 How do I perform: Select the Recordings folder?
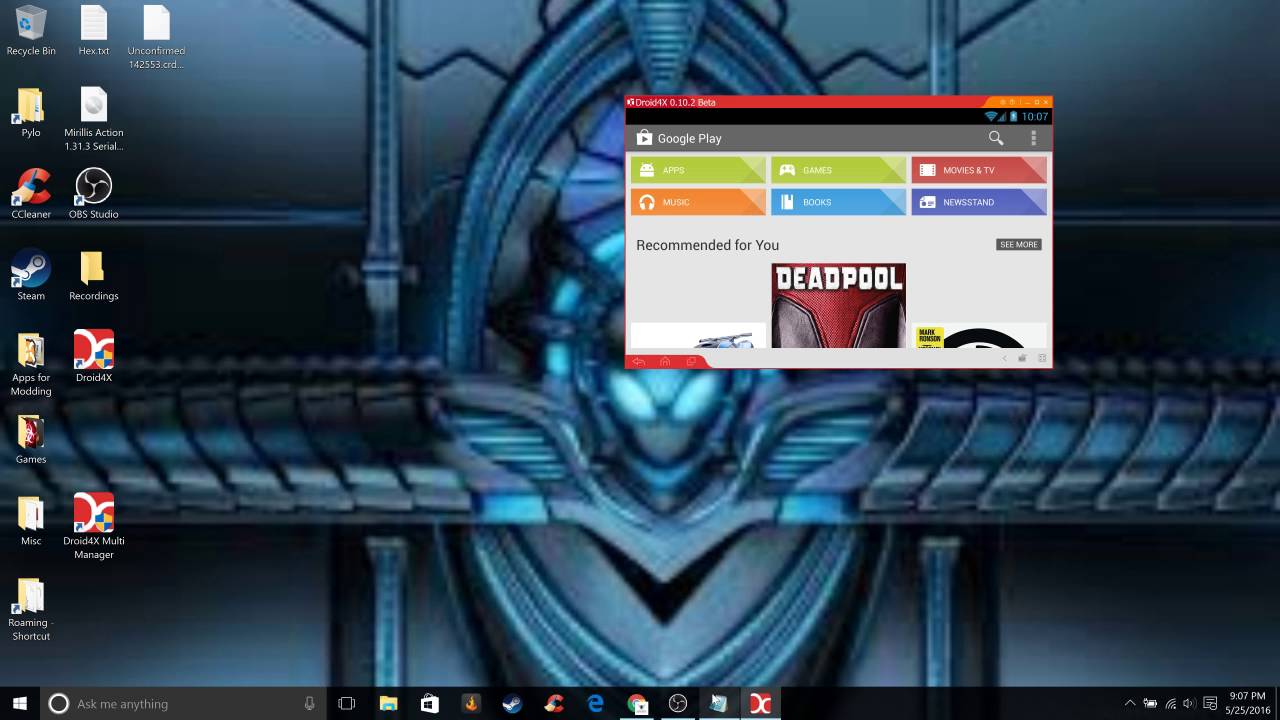point(94,276)
